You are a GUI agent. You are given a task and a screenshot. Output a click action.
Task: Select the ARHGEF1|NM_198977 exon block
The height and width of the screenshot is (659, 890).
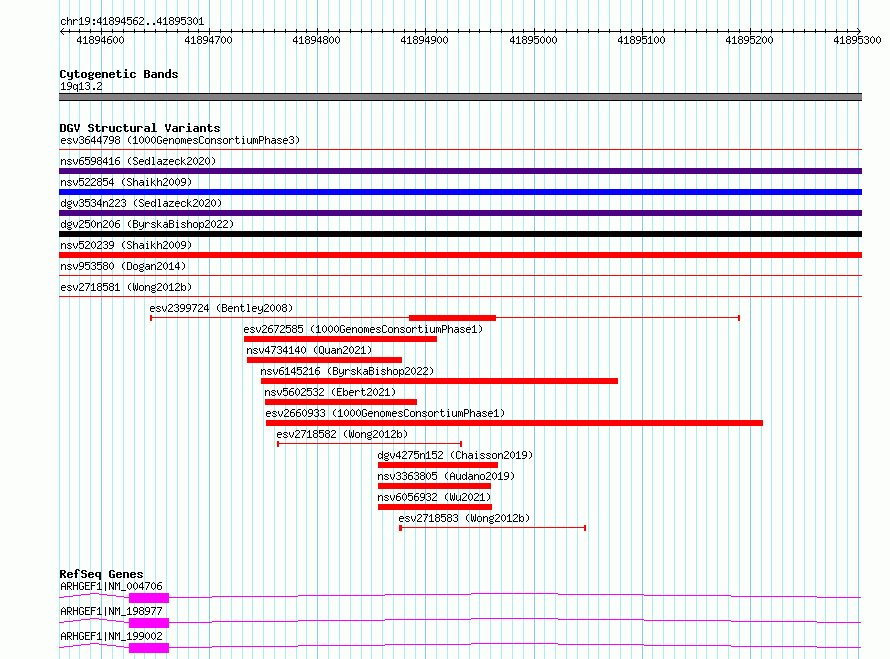(149, 623)
